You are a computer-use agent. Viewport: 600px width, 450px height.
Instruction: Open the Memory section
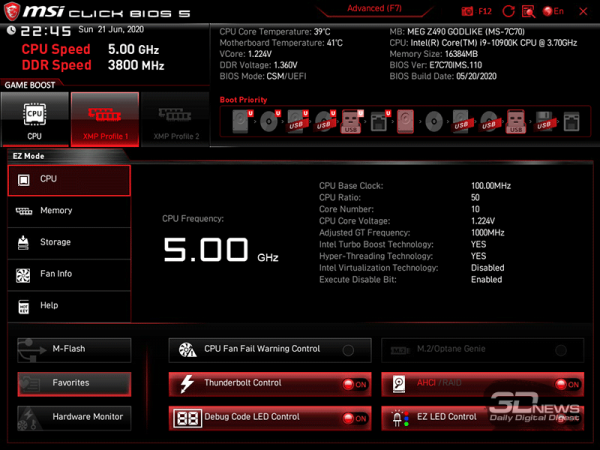(68, 211)
